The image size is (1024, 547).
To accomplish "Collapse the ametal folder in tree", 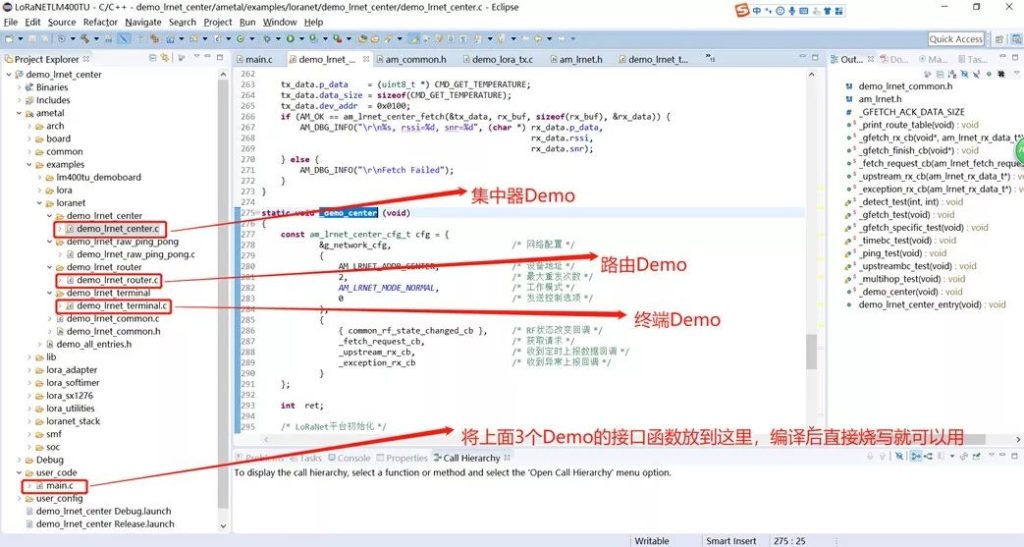I will pyautogui.click(x=19, y=113).
